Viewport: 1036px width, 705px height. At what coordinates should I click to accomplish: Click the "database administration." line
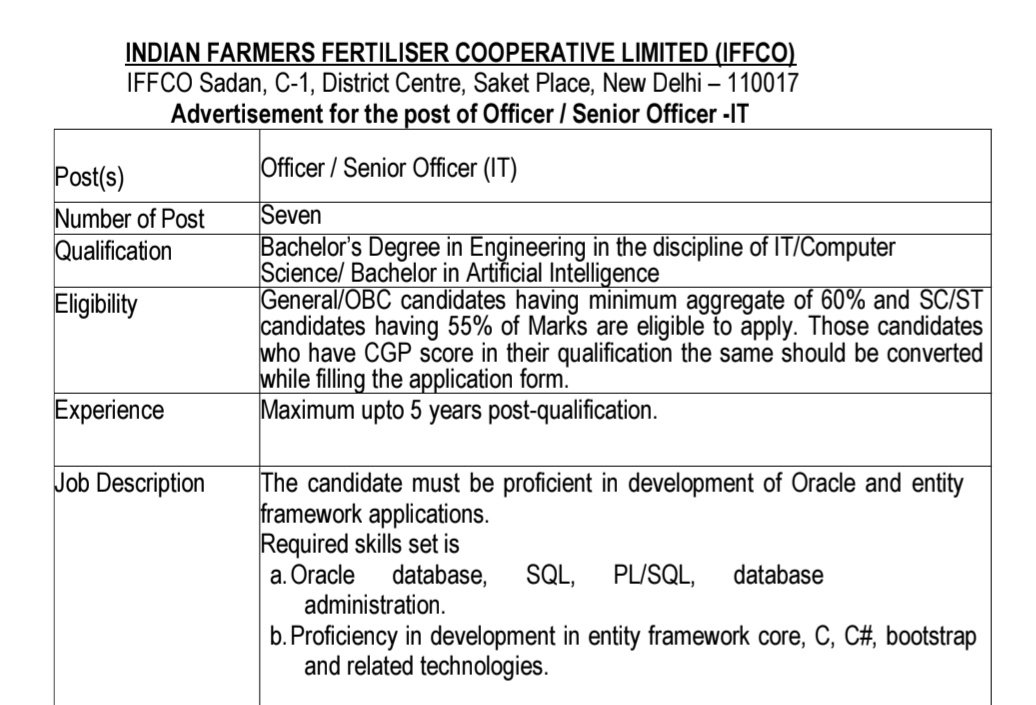point(373,606)
